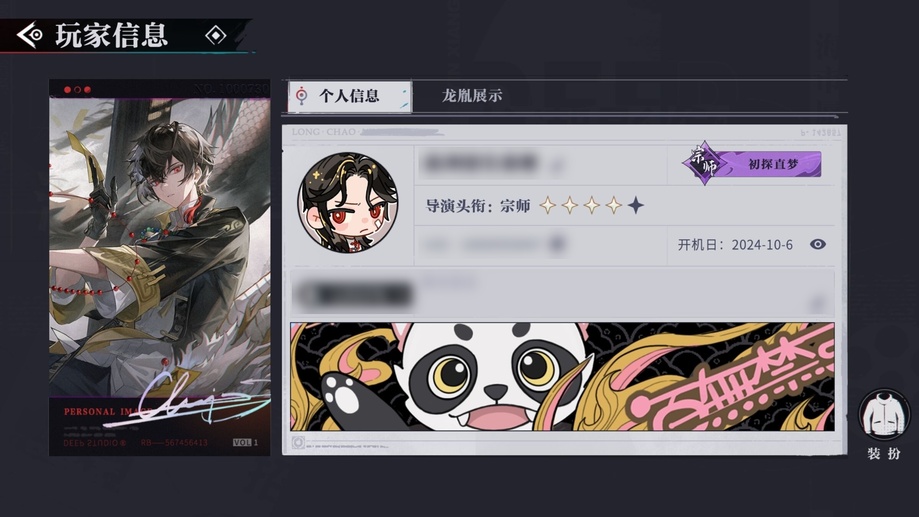Open the 装扮 outfit jacket icon

[x=884, y=415]
